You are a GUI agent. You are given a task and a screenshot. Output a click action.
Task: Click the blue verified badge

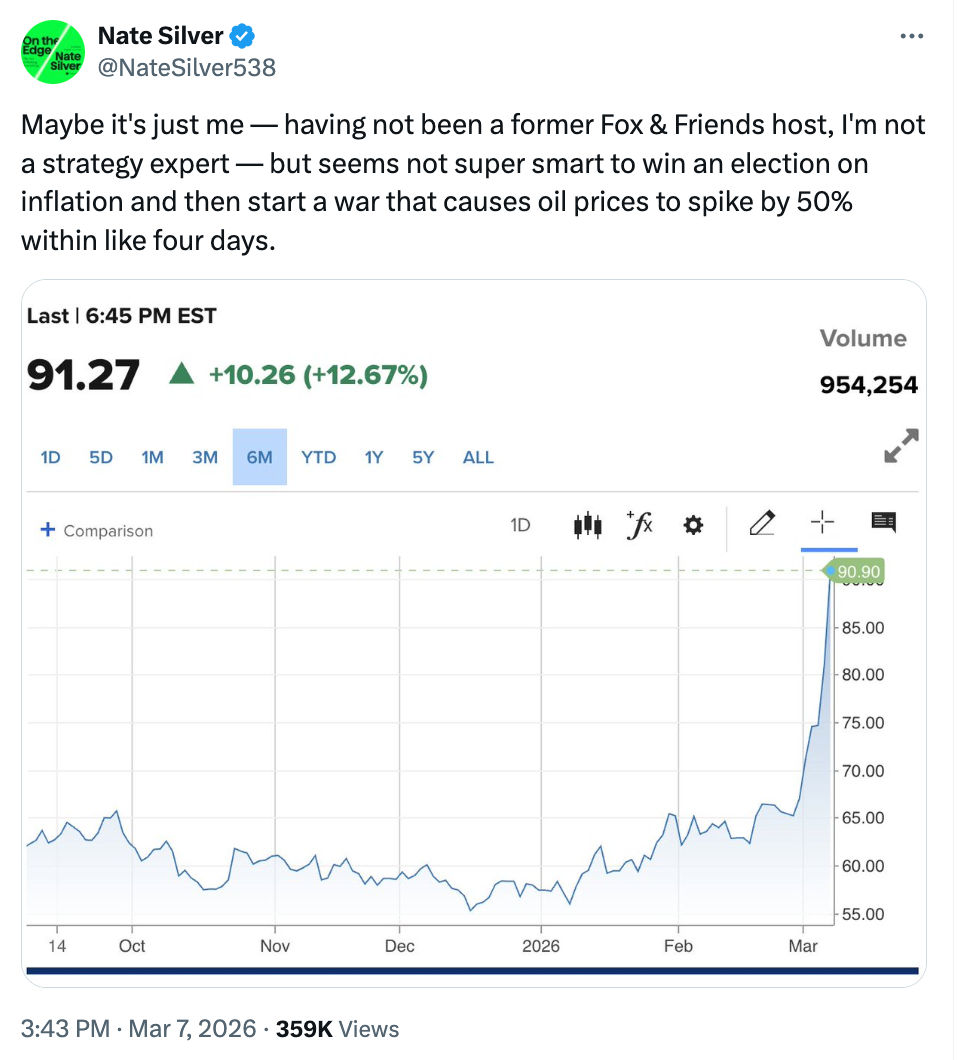242,37
